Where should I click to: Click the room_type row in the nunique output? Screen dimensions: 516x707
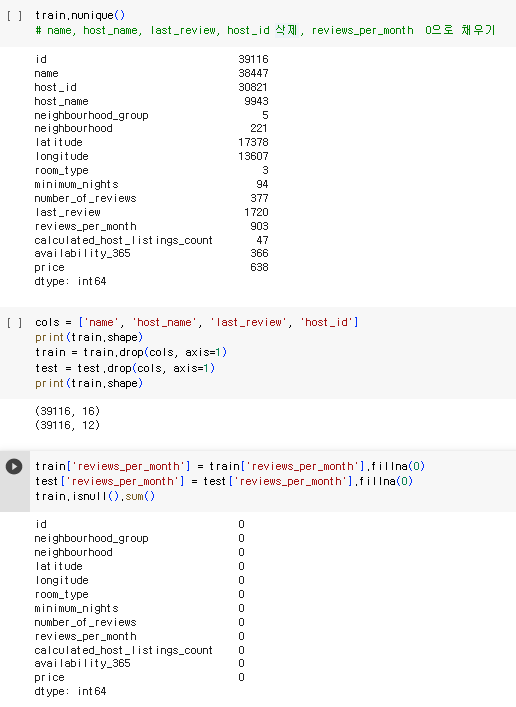[152, 170]
